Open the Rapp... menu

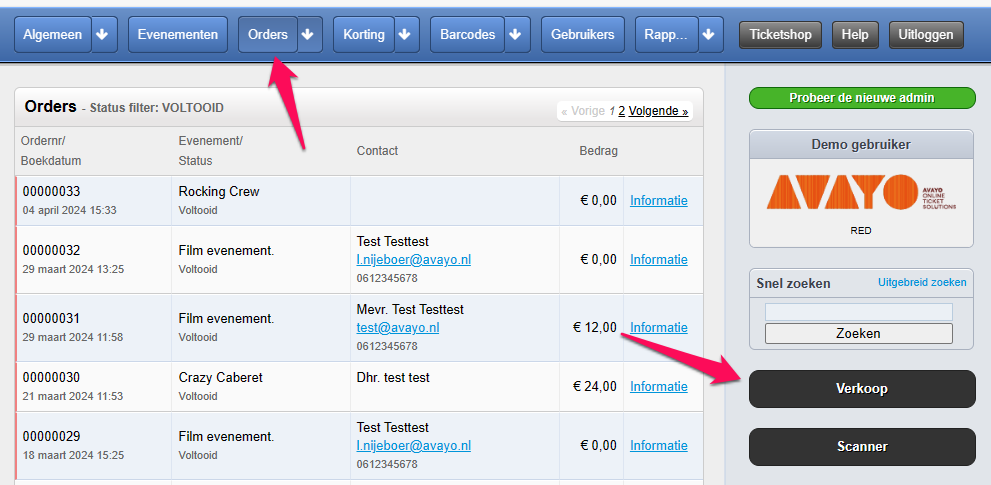(x=667, y=35)
